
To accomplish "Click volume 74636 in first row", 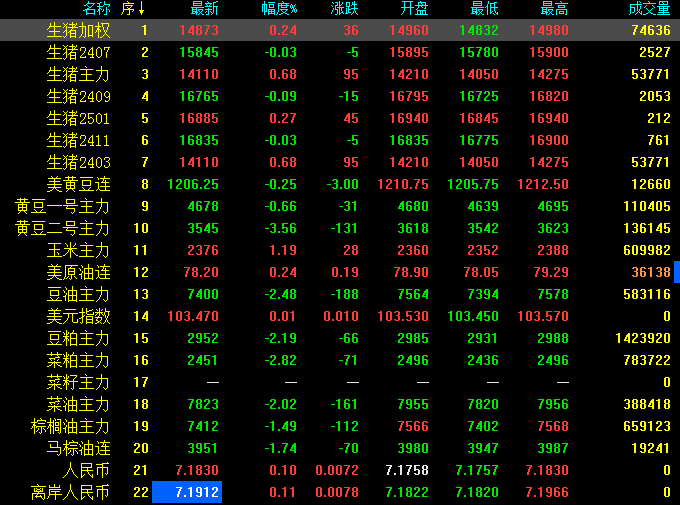I will pyautogui.click(x=651, y=30).
